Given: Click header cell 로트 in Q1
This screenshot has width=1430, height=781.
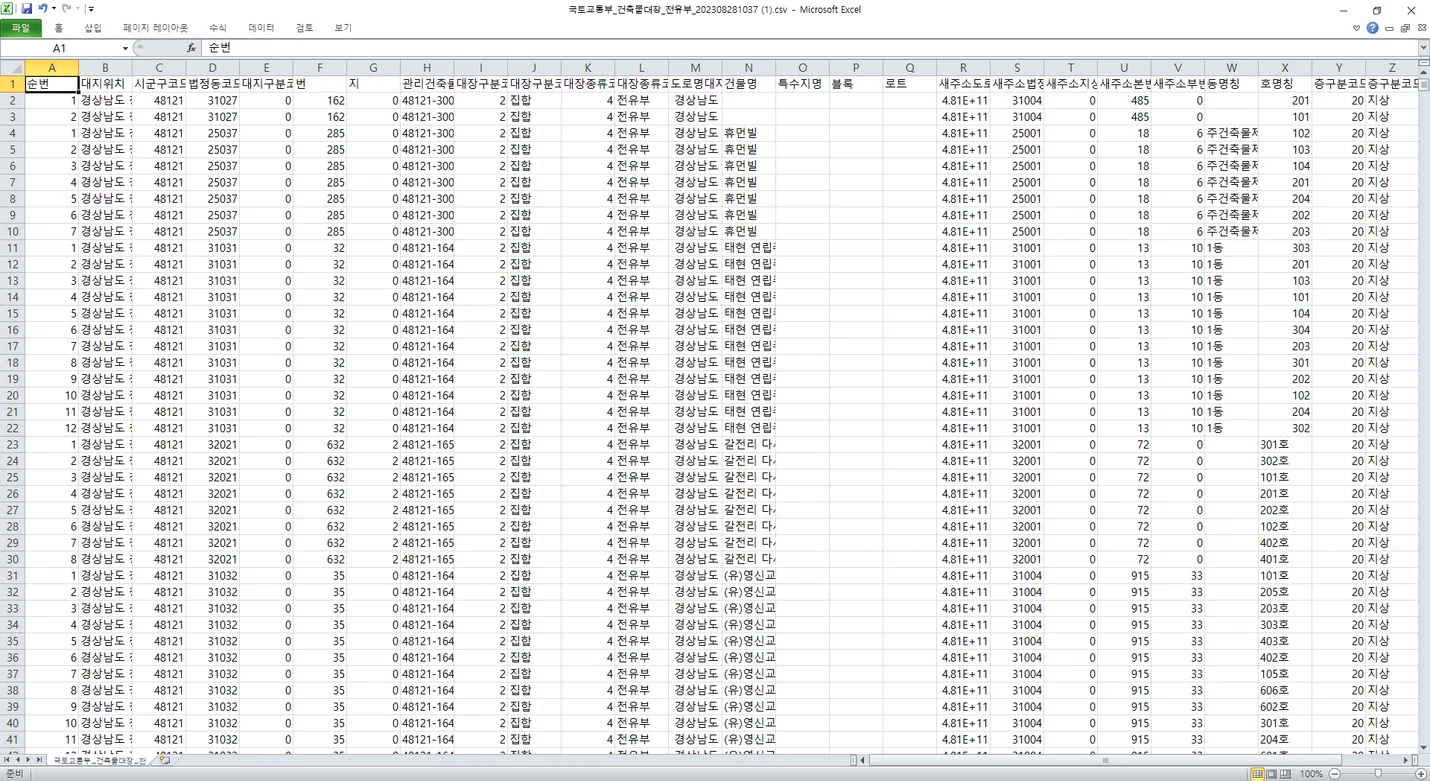Looking at the screenshot, I should point(910,84).
